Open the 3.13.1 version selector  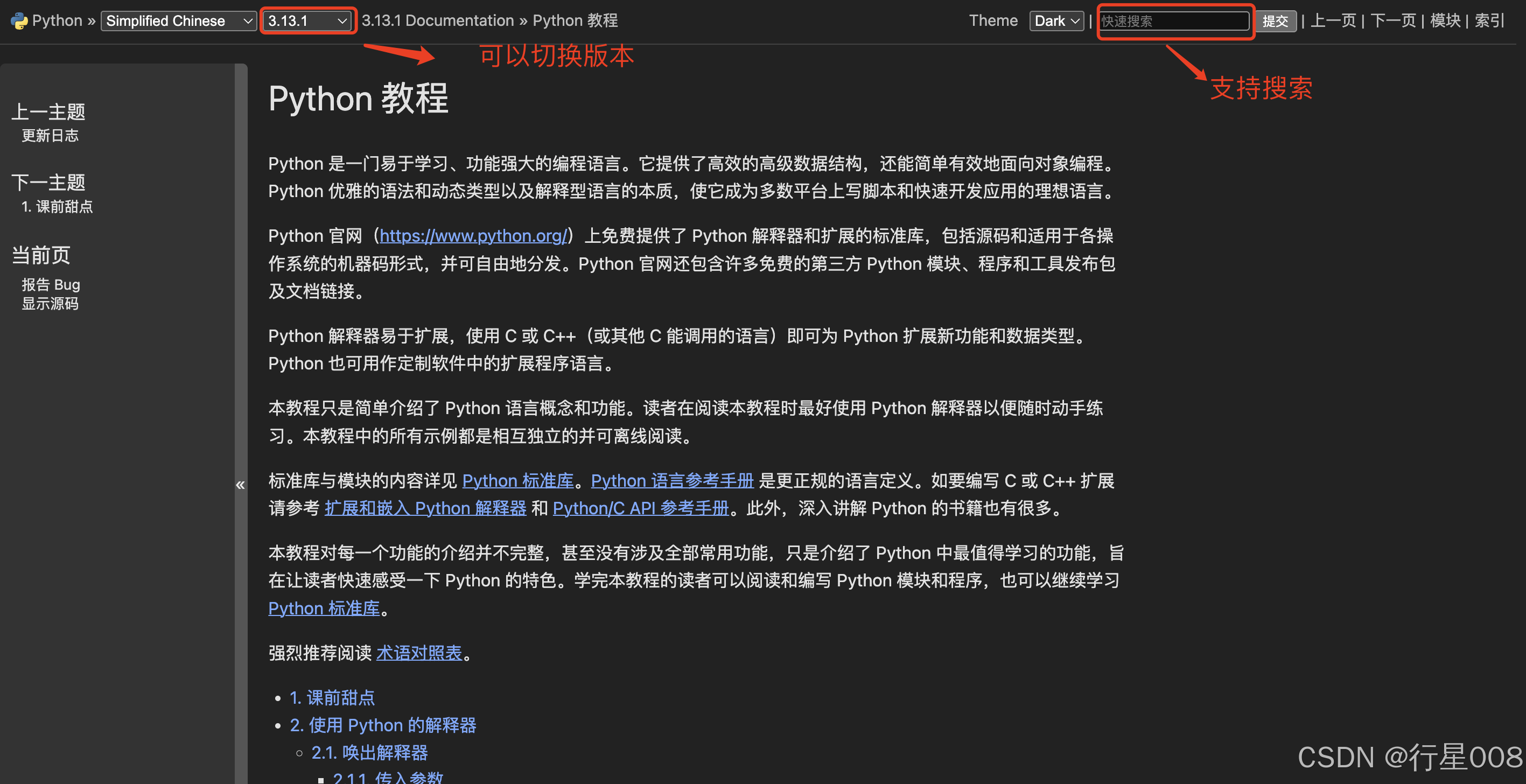click(x=307, y=21)
